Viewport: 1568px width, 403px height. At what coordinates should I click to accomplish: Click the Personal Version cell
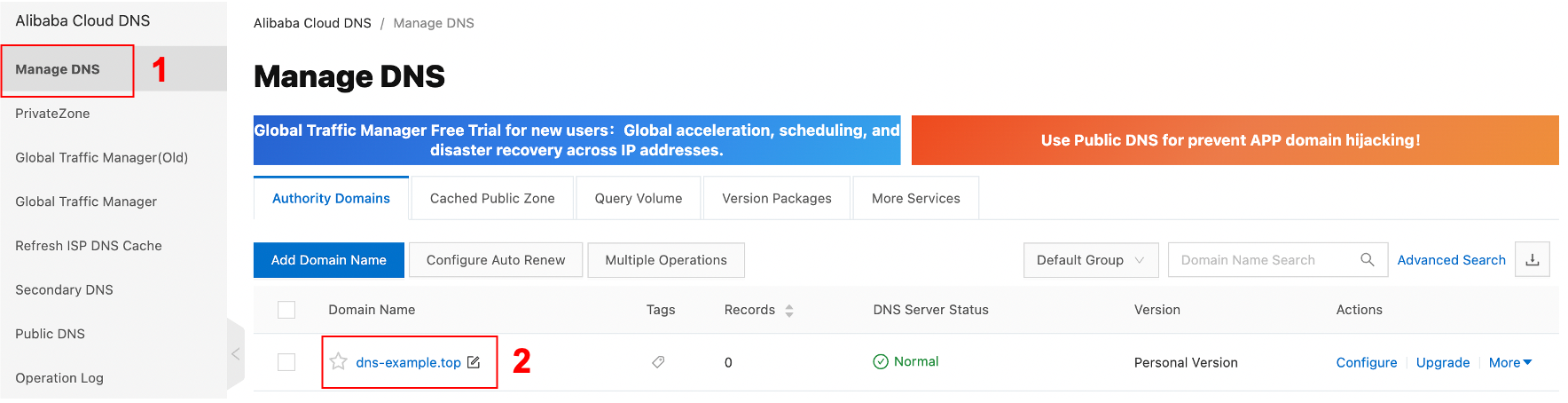click(1186, 362)
